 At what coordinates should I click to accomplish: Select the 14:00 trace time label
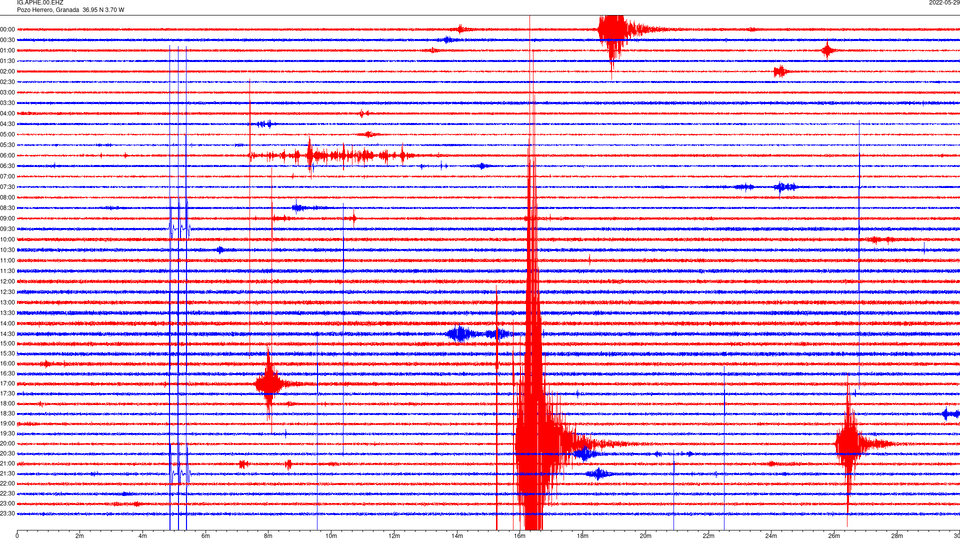point(8,323)
